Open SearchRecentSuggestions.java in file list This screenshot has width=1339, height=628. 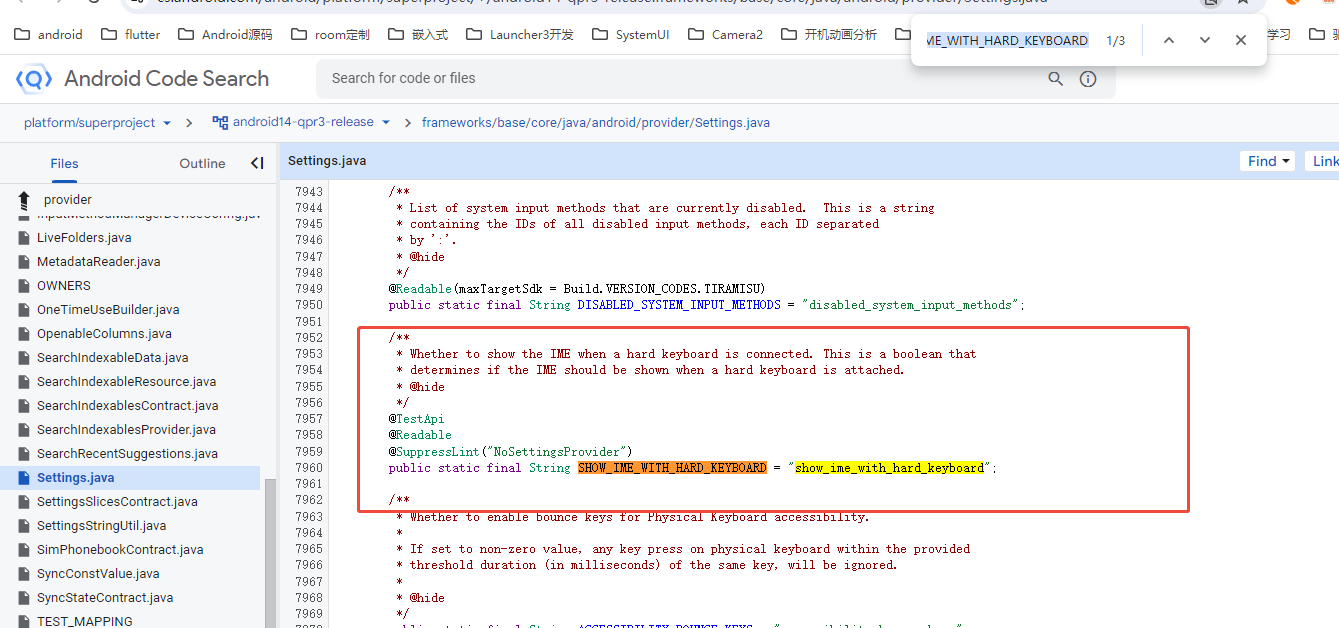pos(127,454)
